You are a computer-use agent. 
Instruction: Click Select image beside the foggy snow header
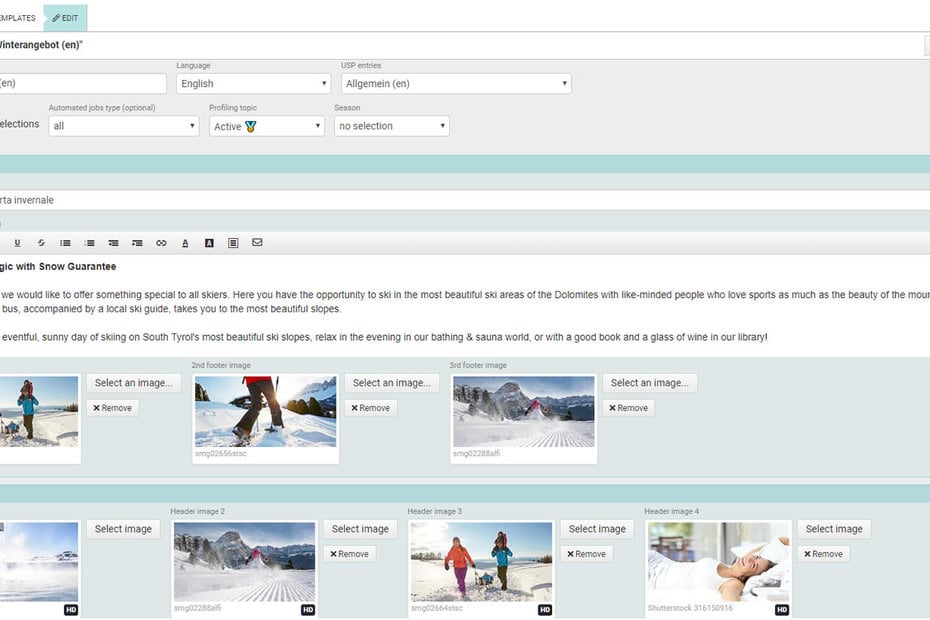point(123,529)
